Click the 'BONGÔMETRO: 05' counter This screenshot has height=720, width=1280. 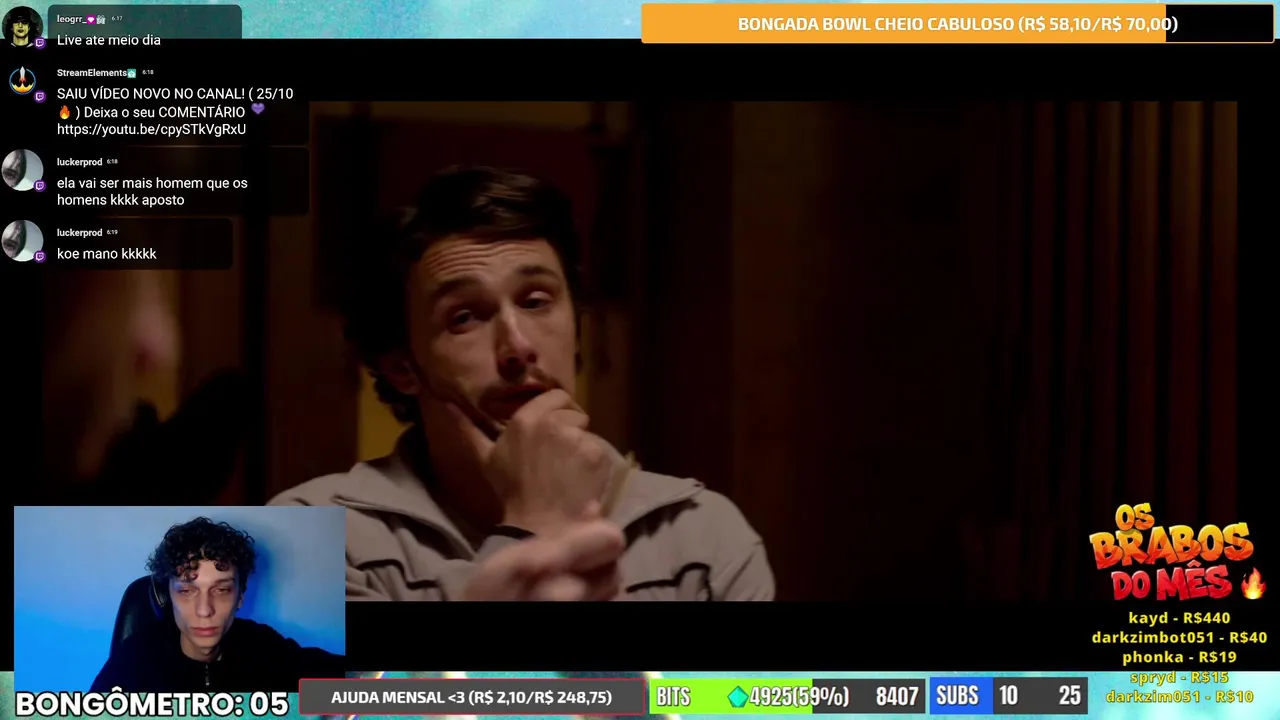pyautogui.click(x=152, y=704)
